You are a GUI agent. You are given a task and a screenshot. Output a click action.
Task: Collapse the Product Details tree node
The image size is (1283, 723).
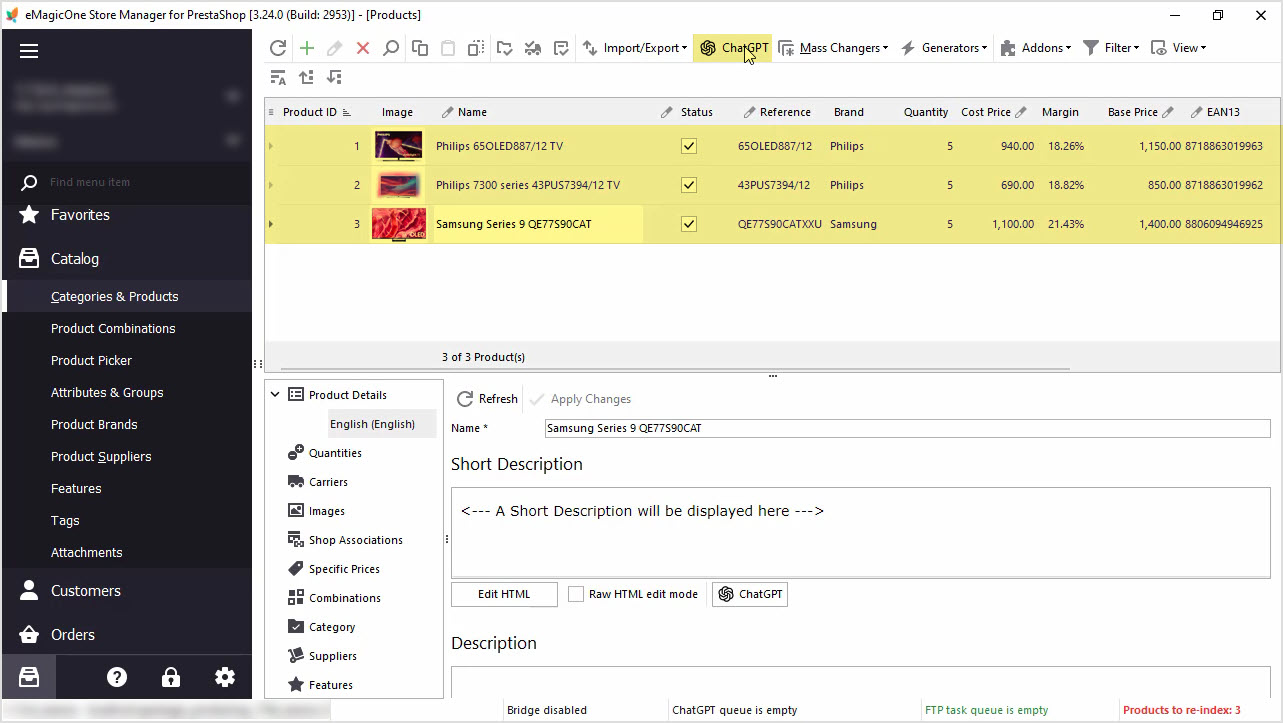click(275, 395)
